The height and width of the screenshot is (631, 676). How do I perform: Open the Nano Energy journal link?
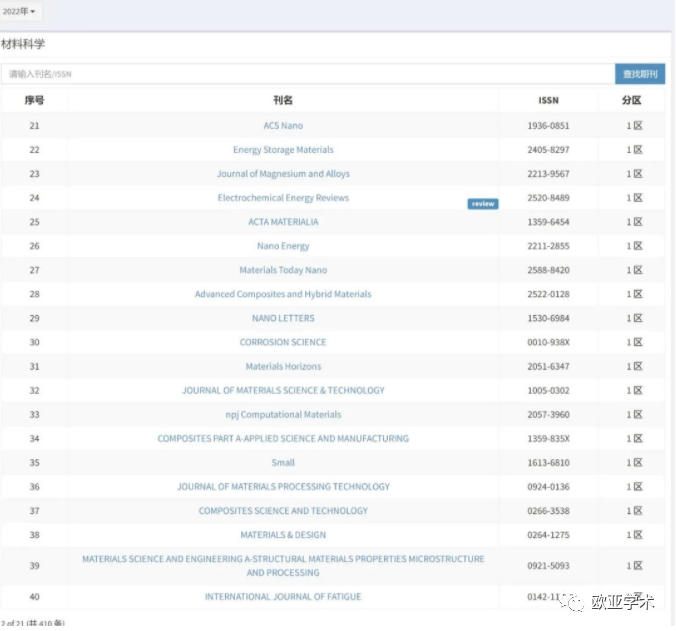coord(283,246)
